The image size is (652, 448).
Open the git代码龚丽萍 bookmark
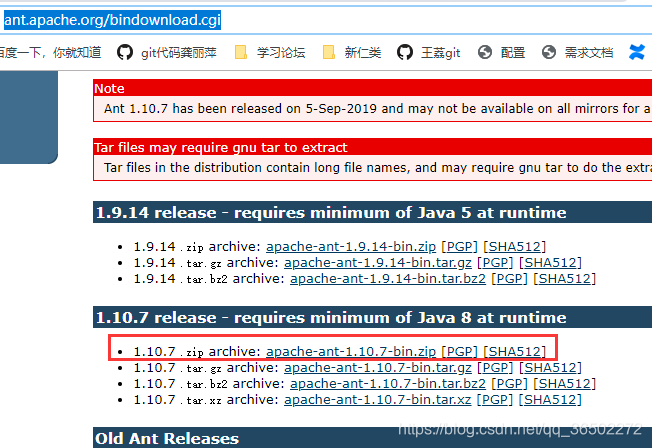pos(179,53)
